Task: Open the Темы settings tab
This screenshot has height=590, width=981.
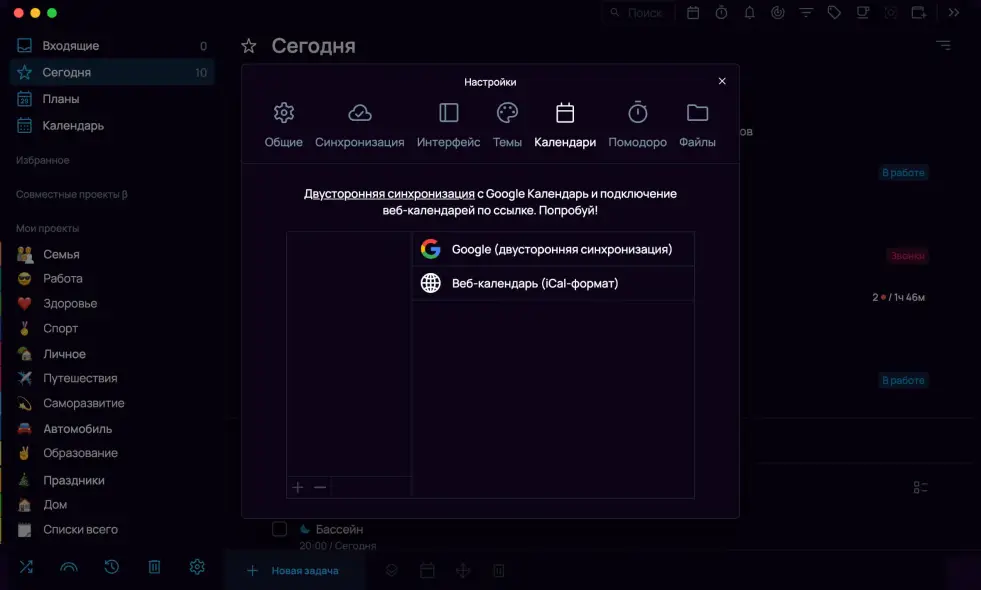Action: (x=507, y=125)
